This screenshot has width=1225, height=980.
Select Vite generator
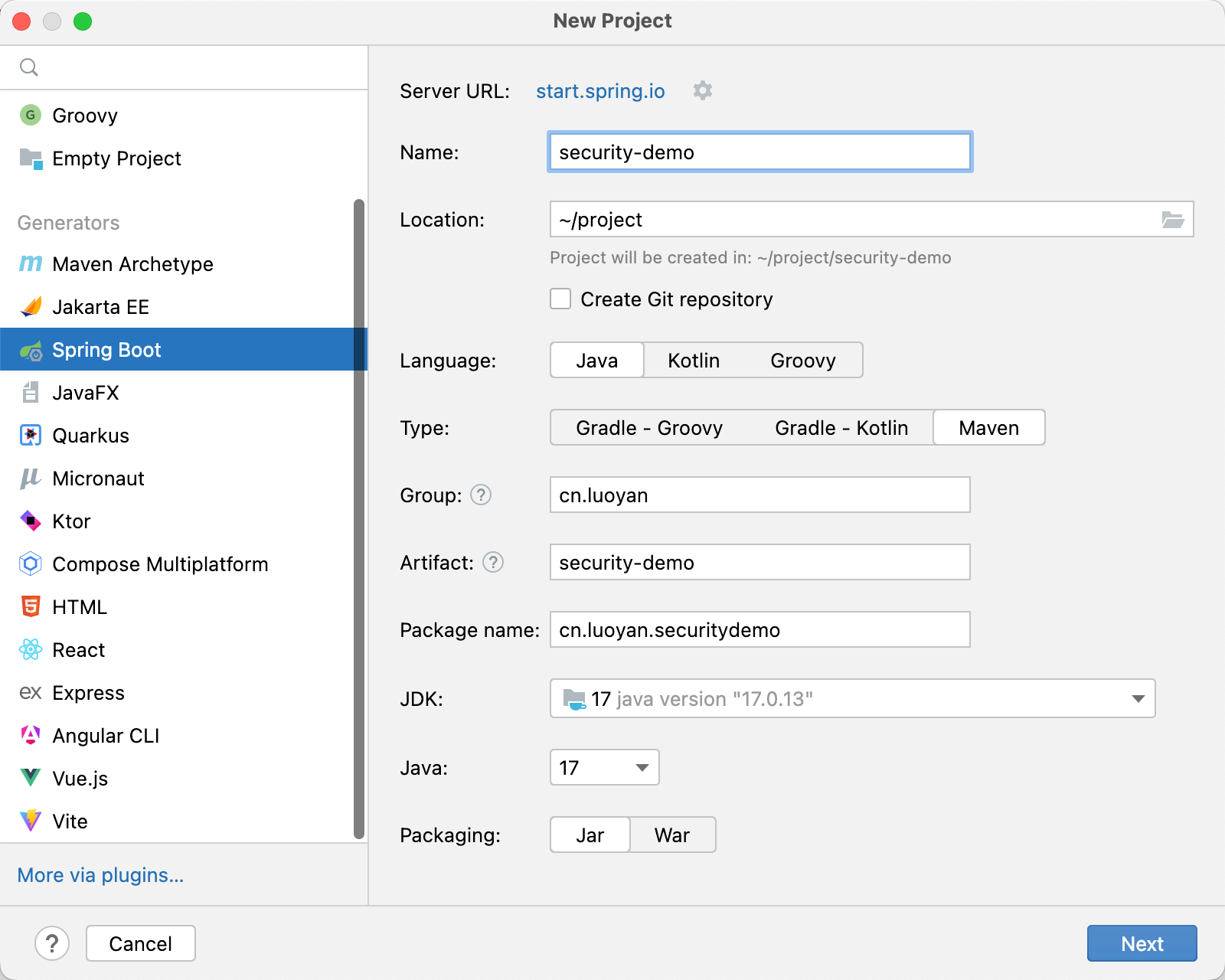pos(184,822)
